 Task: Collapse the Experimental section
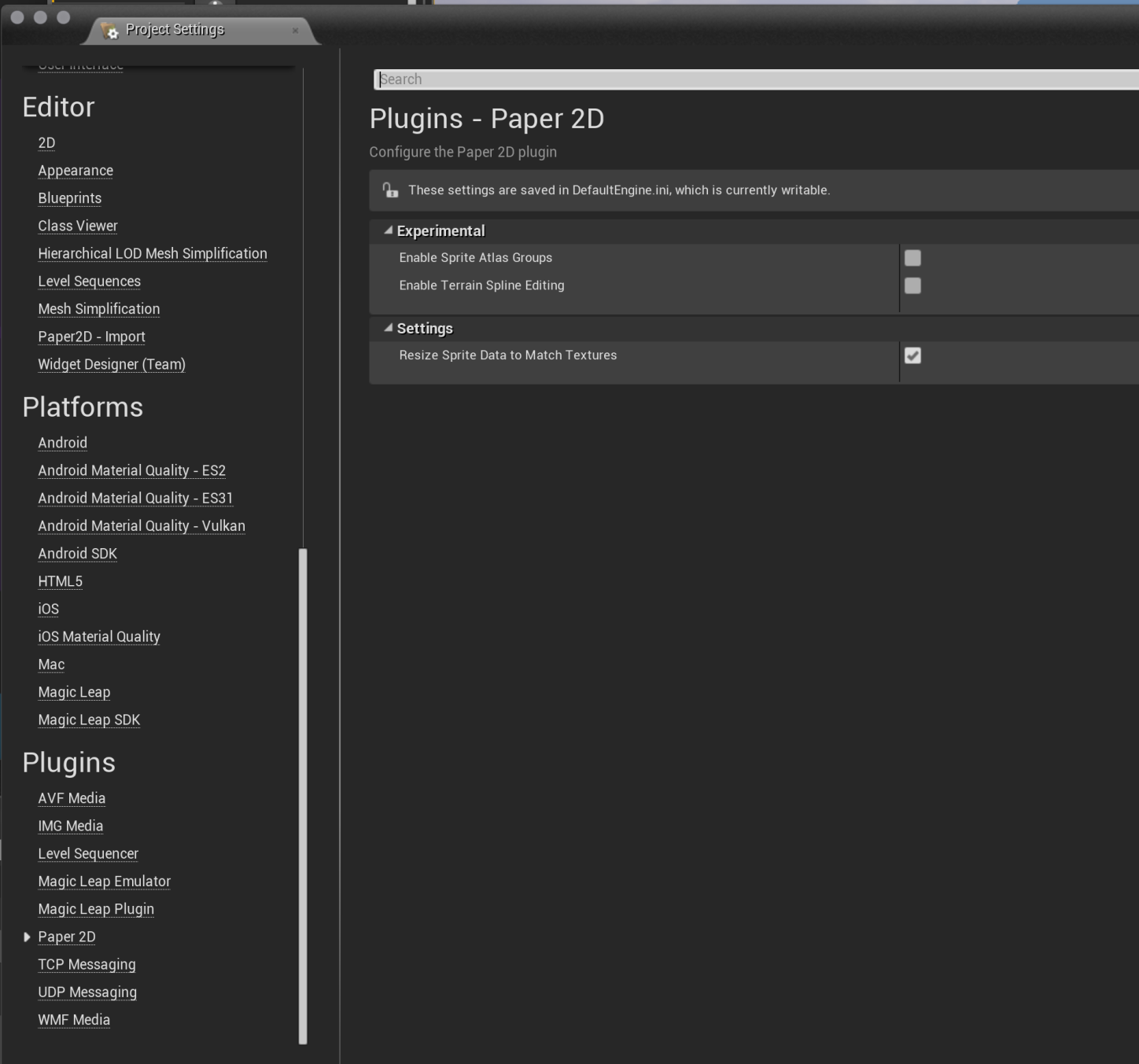click(x=388, y=230)
